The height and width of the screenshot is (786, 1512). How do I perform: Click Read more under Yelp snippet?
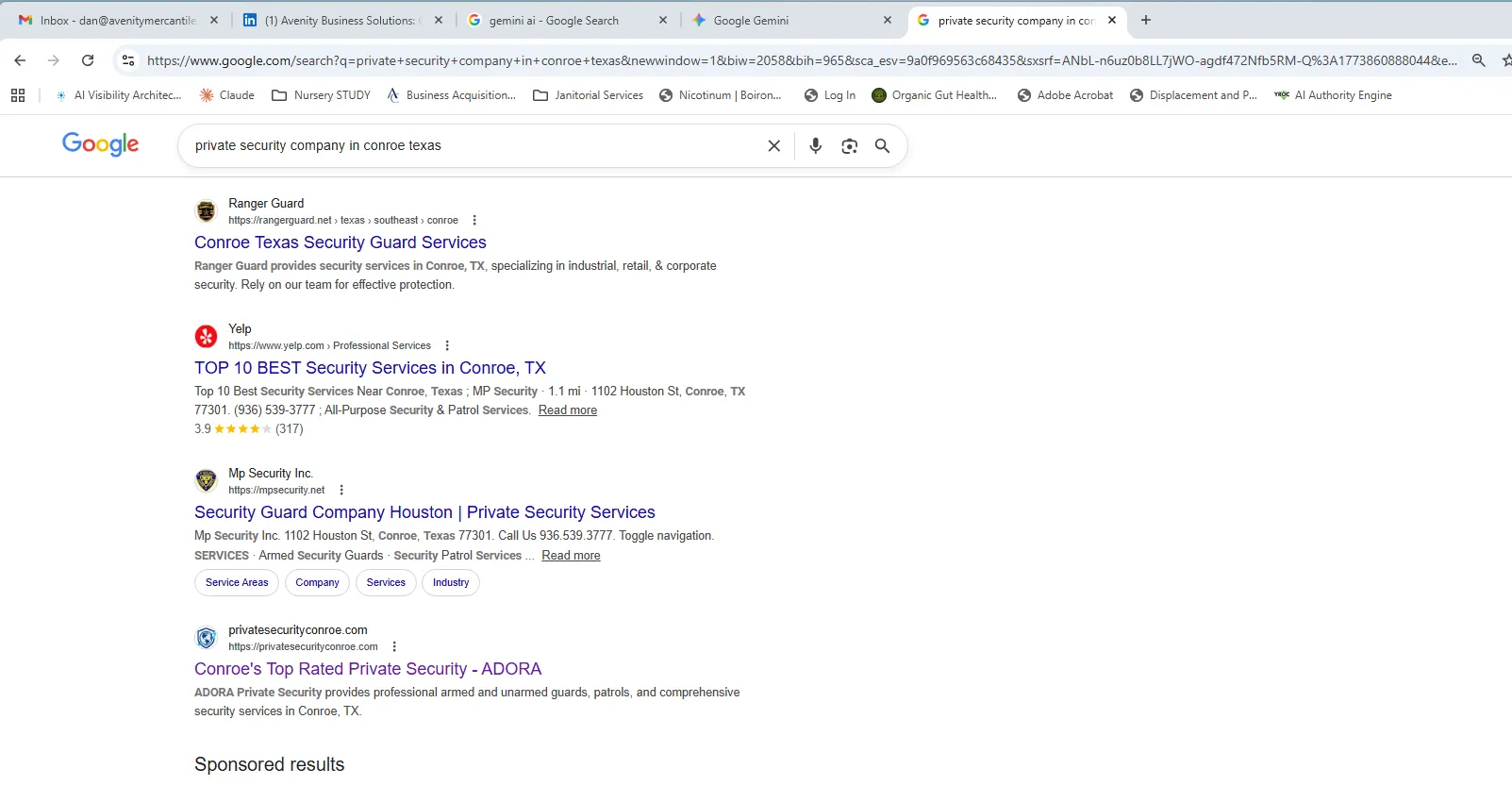pos(568,410)
